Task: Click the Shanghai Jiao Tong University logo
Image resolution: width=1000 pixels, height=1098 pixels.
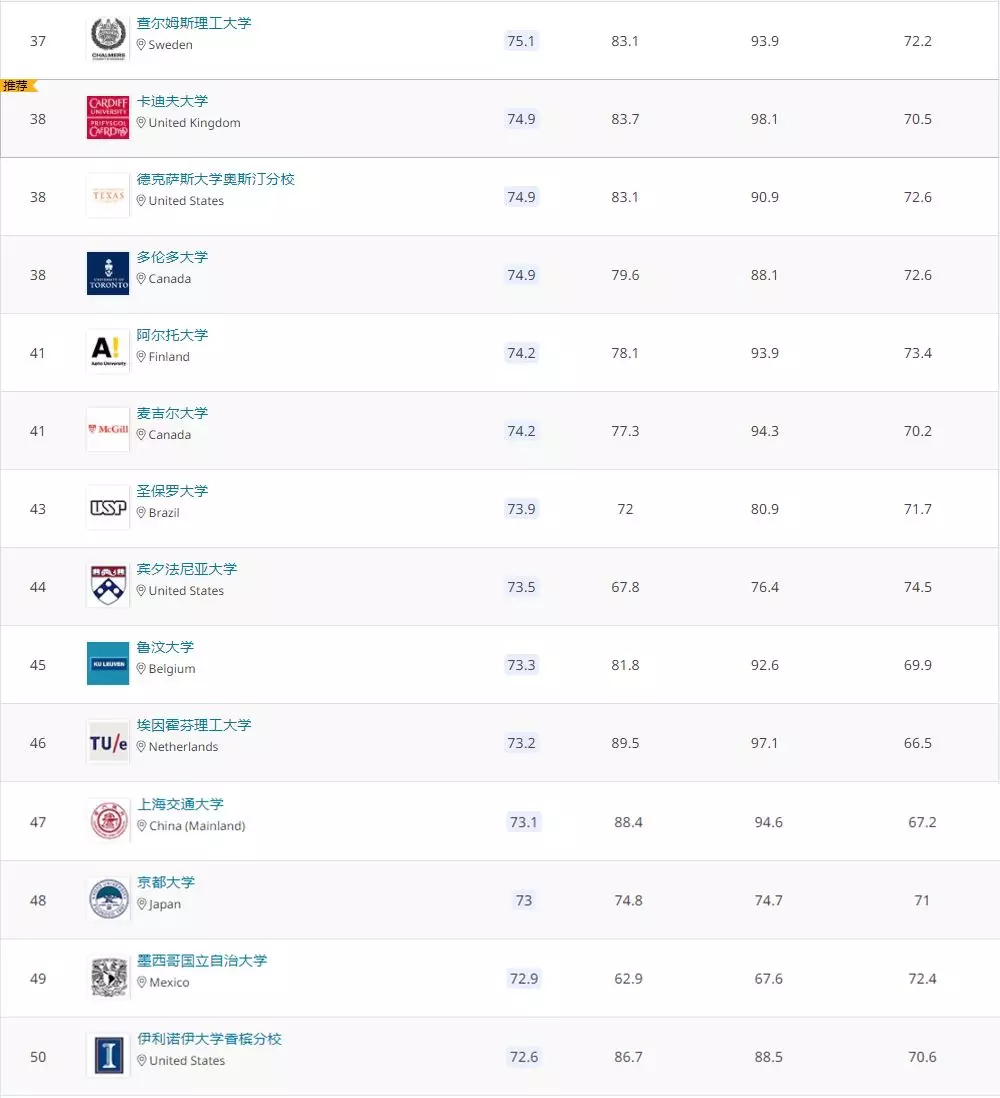Action: 108,821
